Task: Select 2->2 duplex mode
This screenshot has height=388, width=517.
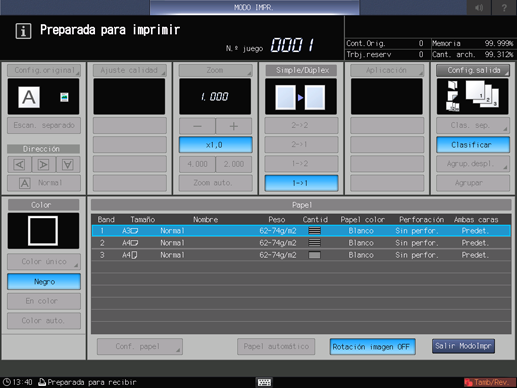Action: click(301, 126)
